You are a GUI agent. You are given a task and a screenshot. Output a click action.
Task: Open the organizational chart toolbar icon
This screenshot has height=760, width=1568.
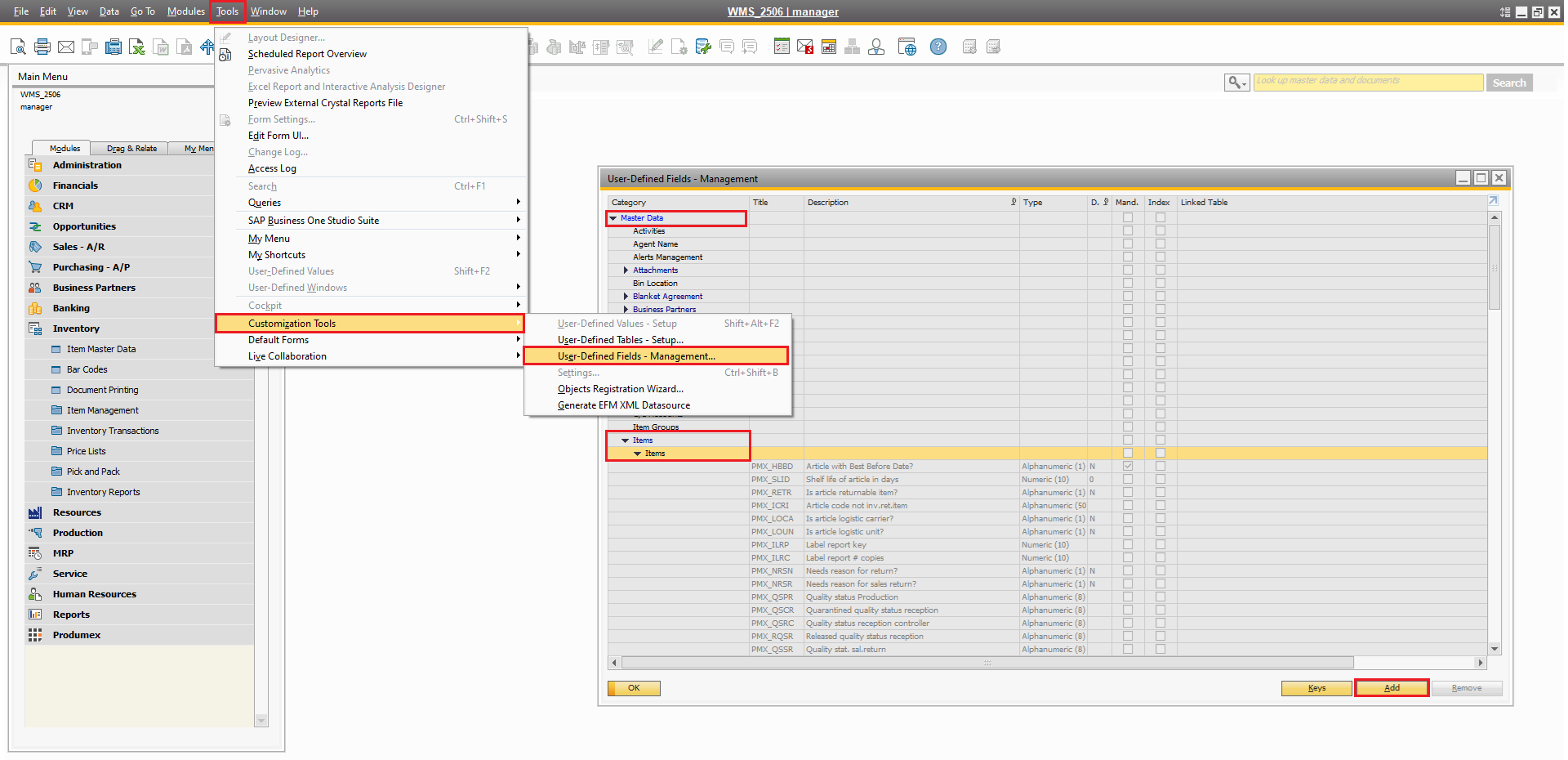point(852,47)
